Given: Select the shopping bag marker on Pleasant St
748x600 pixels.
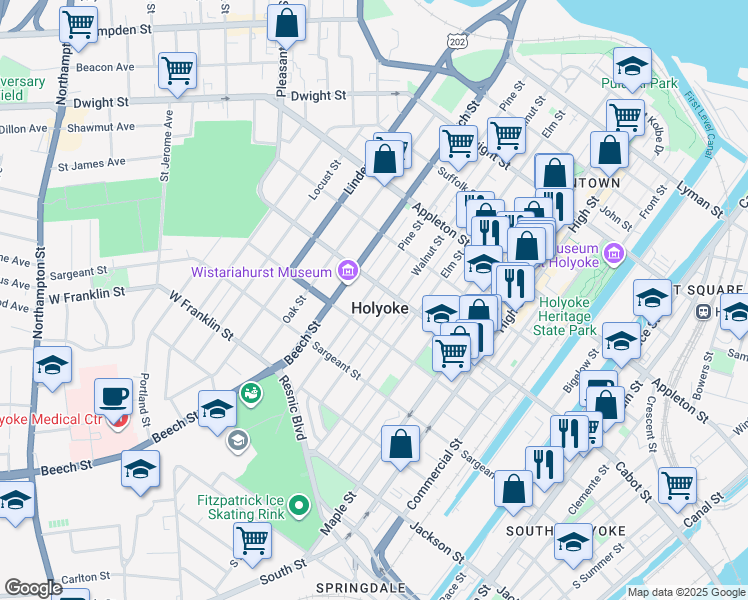Looking at the screenshot, I should coord(286,23).
